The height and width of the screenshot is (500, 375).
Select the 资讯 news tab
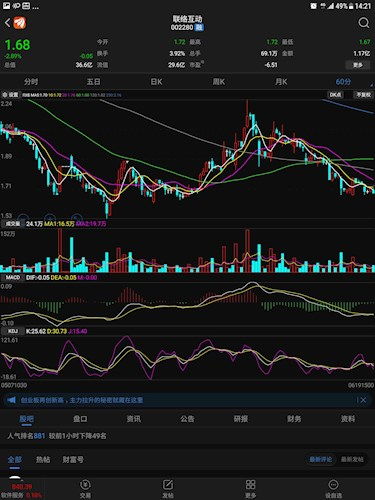point(133,419)
